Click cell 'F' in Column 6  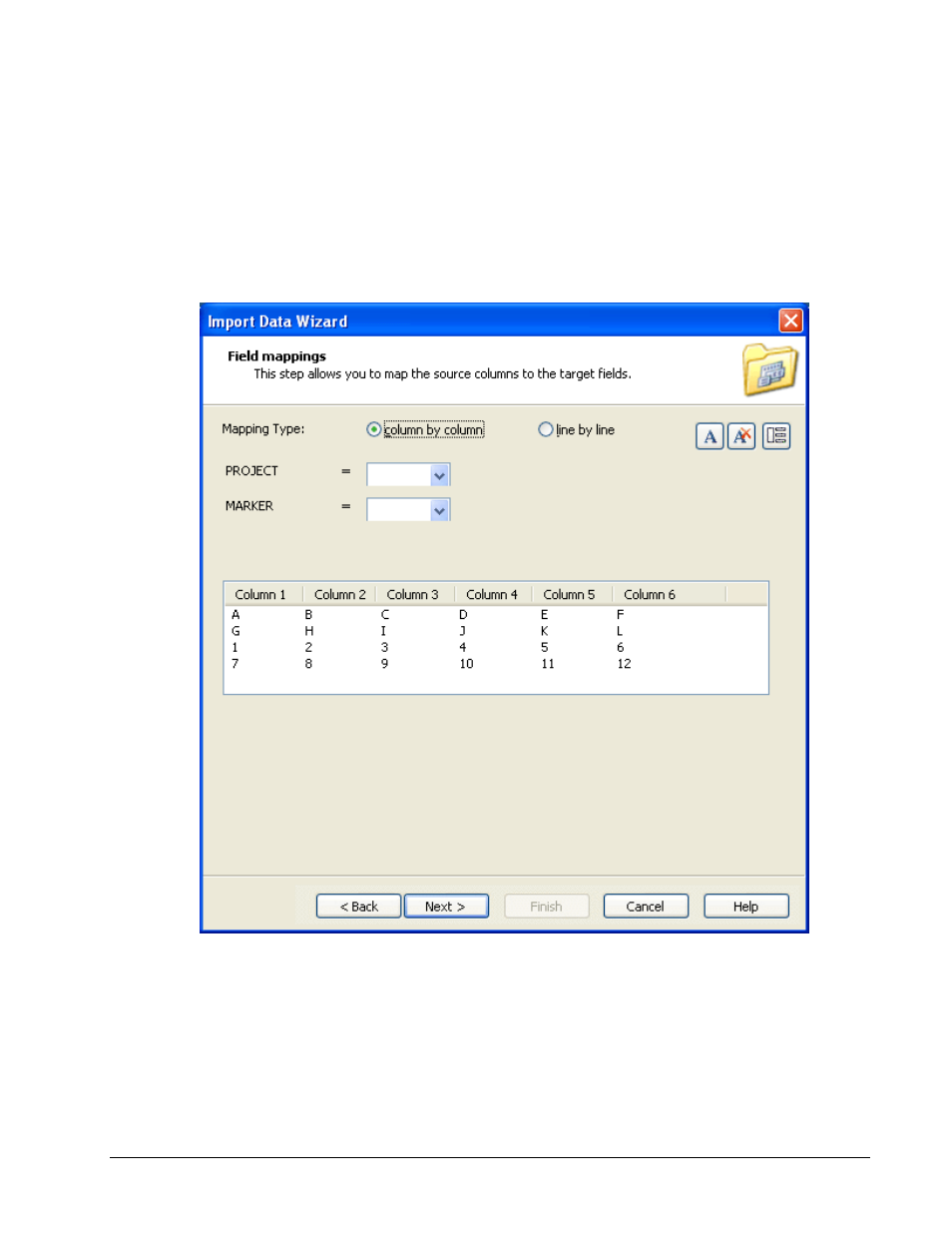click(x=620, y=615)
